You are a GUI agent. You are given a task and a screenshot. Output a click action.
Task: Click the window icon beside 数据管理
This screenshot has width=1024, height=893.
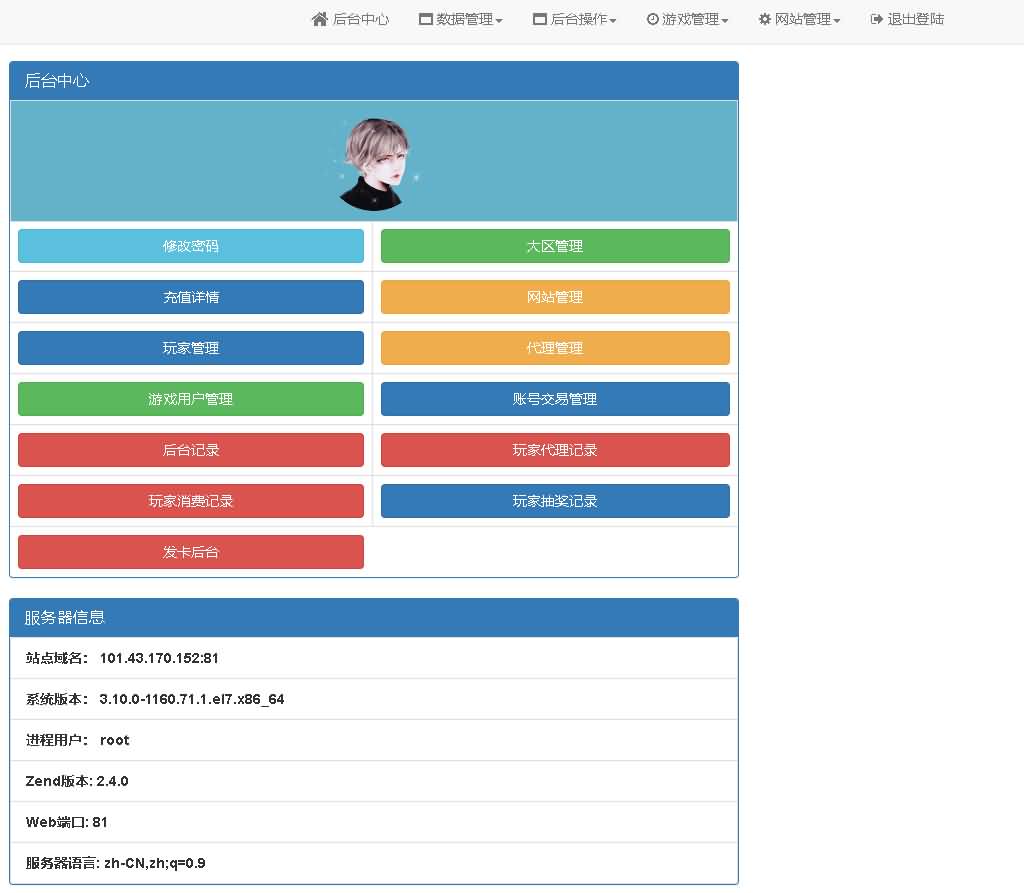[x=426, y=19]
